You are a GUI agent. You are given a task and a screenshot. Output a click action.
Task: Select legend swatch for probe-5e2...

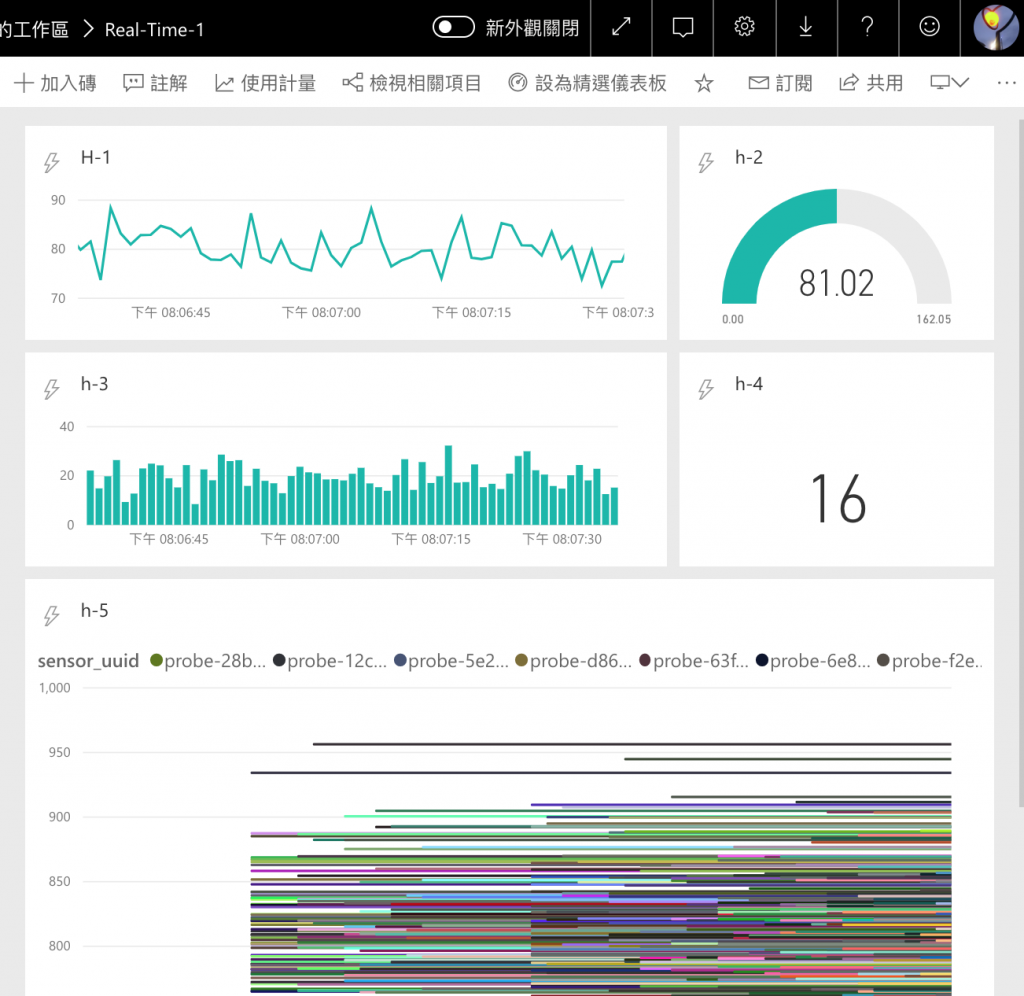click(x=400, y=660)
